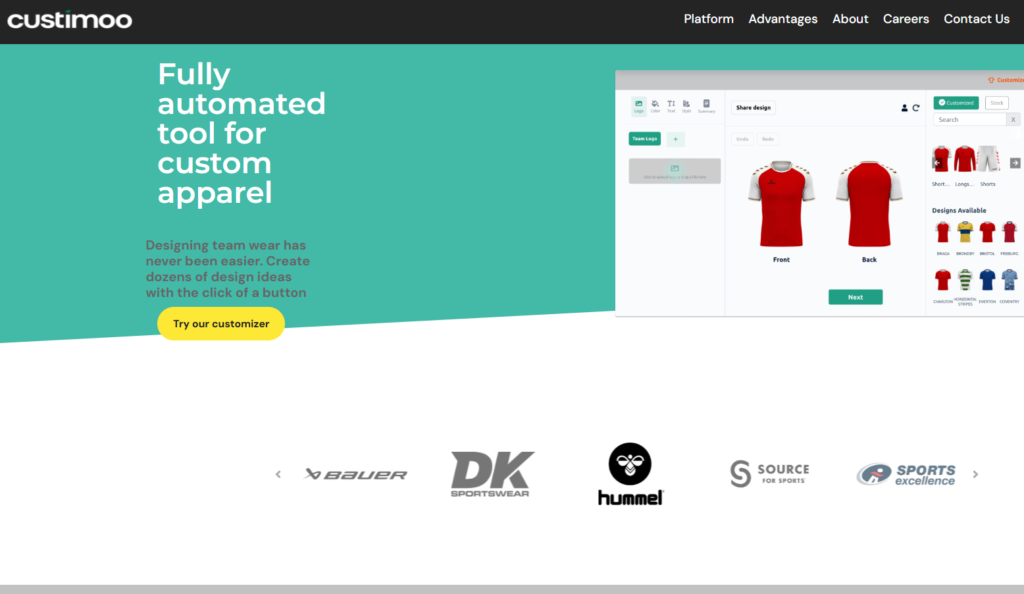
Task: Open the Style panel icon
Action: point(686,106)
